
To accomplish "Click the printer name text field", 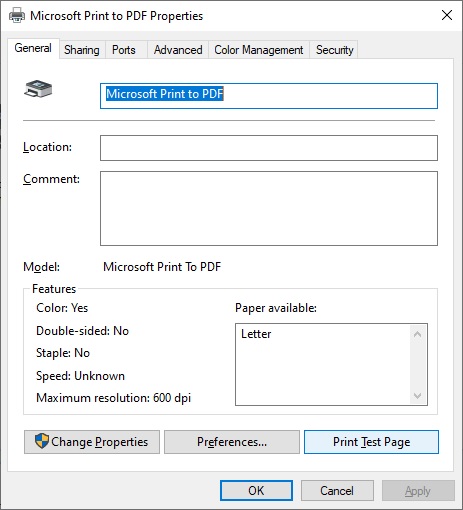I will (x=269, y=96).
